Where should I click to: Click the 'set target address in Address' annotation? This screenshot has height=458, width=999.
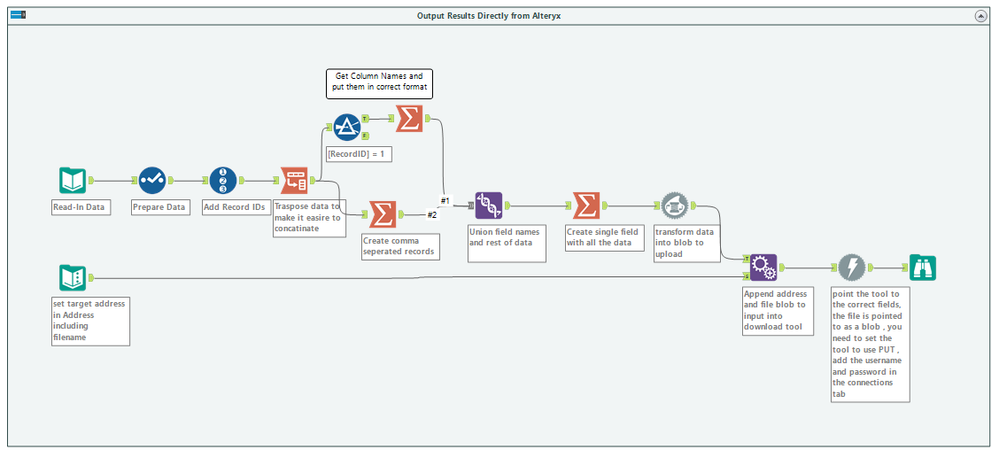coord(90,321)
